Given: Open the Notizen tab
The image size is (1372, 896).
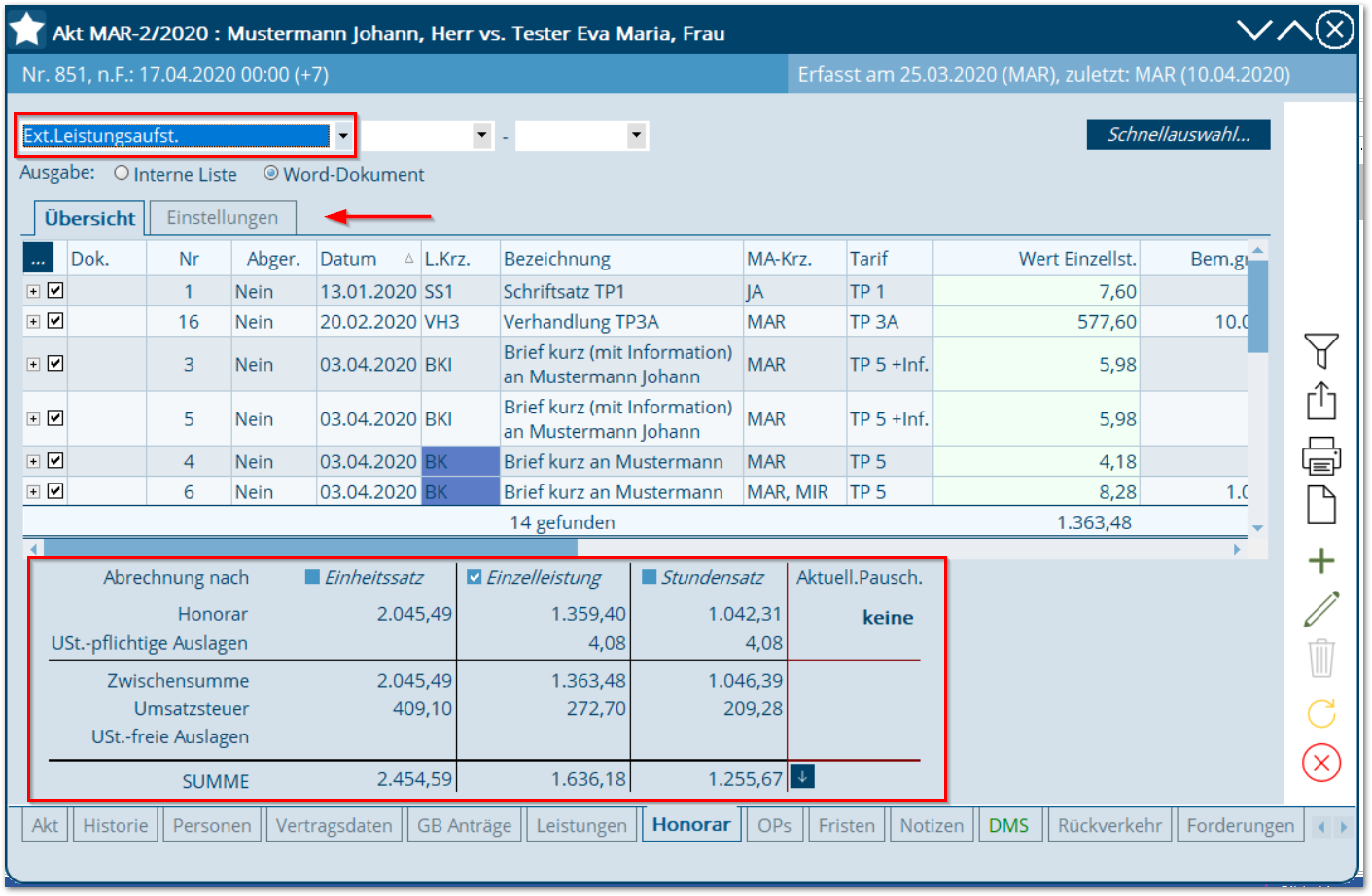Looking at the screenshot, I should pos(932,825).
